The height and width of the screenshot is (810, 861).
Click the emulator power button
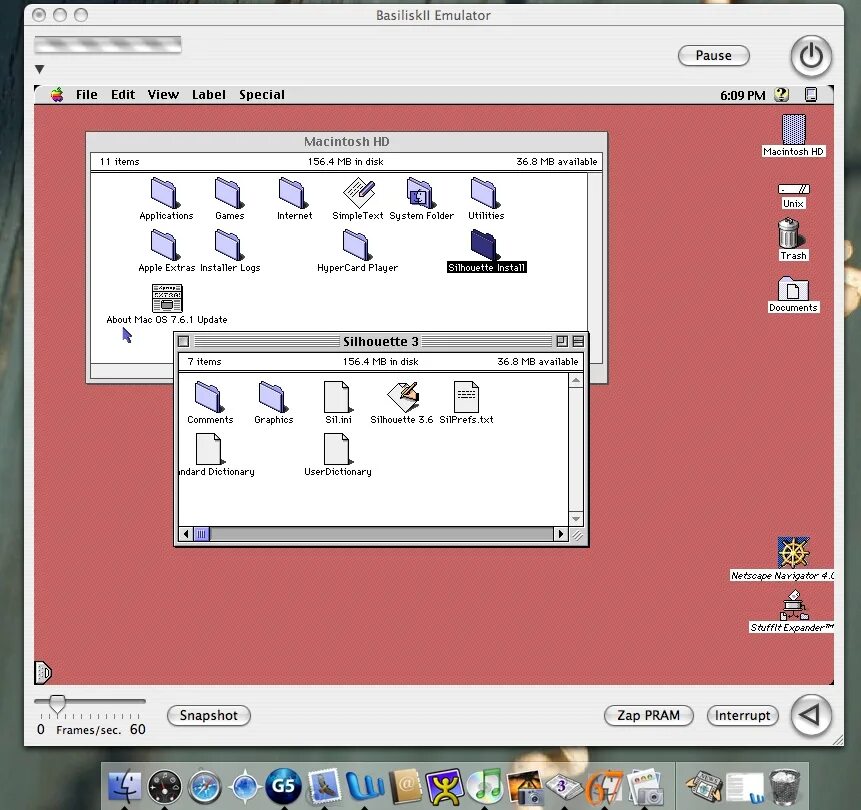pyautogui.click(x=811, y=55)
